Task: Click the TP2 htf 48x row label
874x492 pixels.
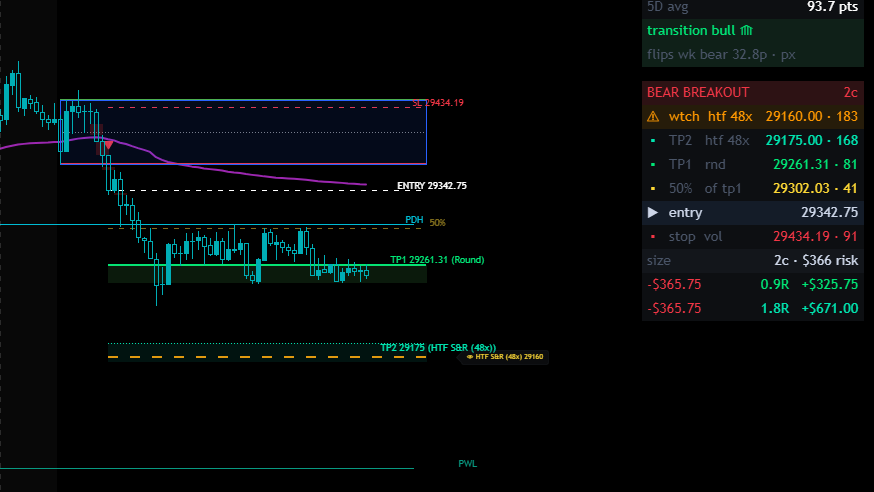Action: tap(708, 140)
